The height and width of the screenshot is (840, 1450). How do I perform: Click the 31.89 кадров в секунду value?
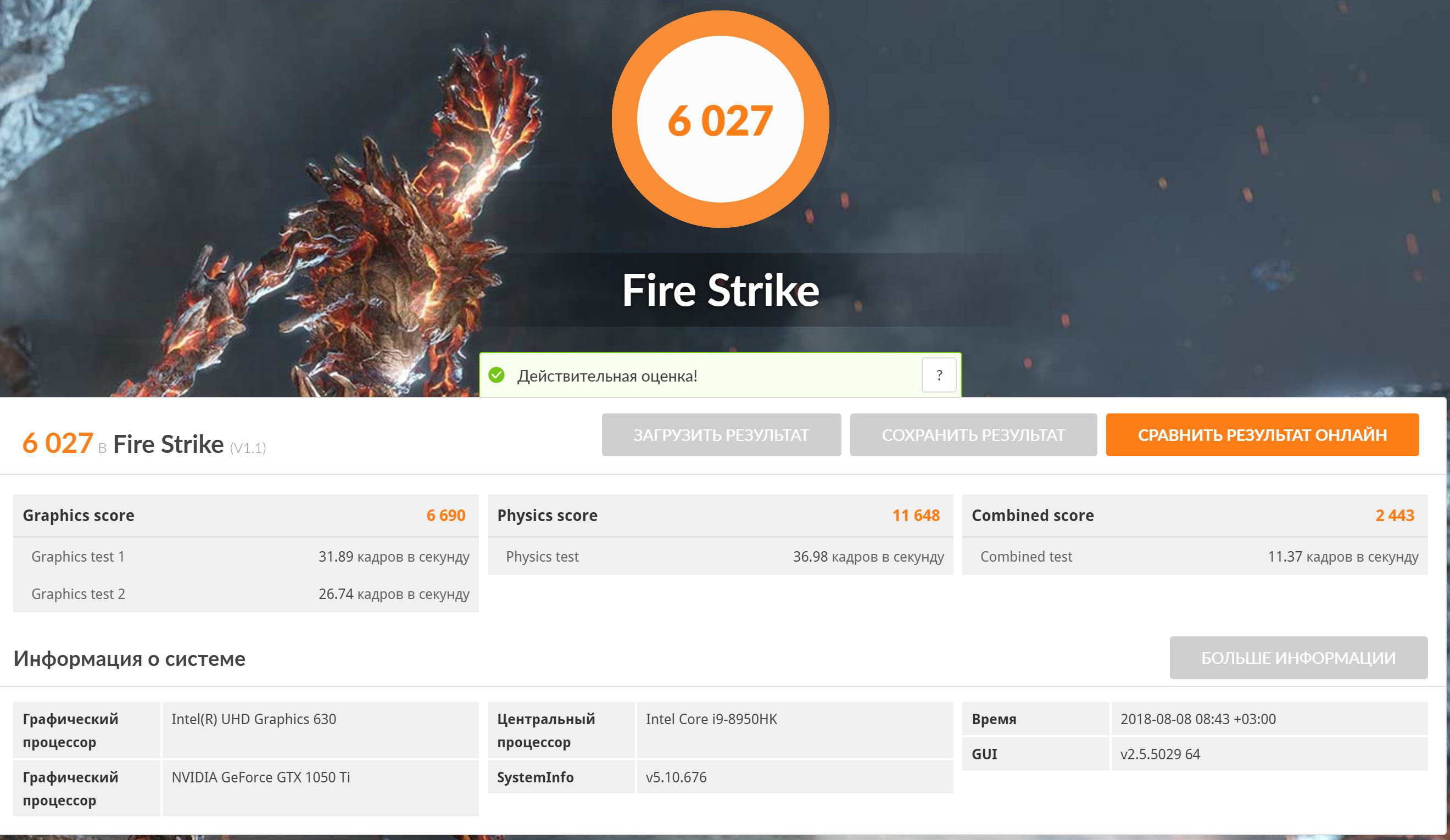(x=394, y=557)
